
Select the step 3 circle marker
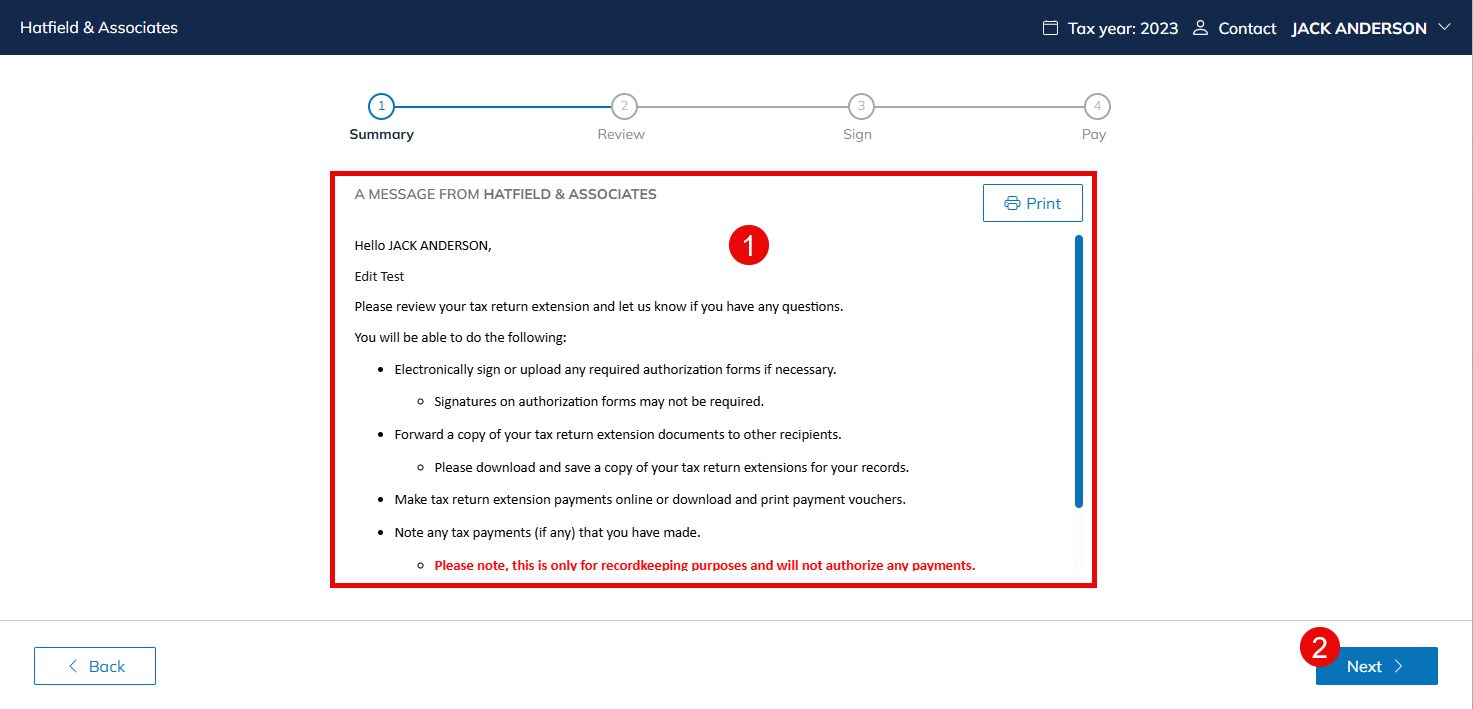[x=860, y=106]
